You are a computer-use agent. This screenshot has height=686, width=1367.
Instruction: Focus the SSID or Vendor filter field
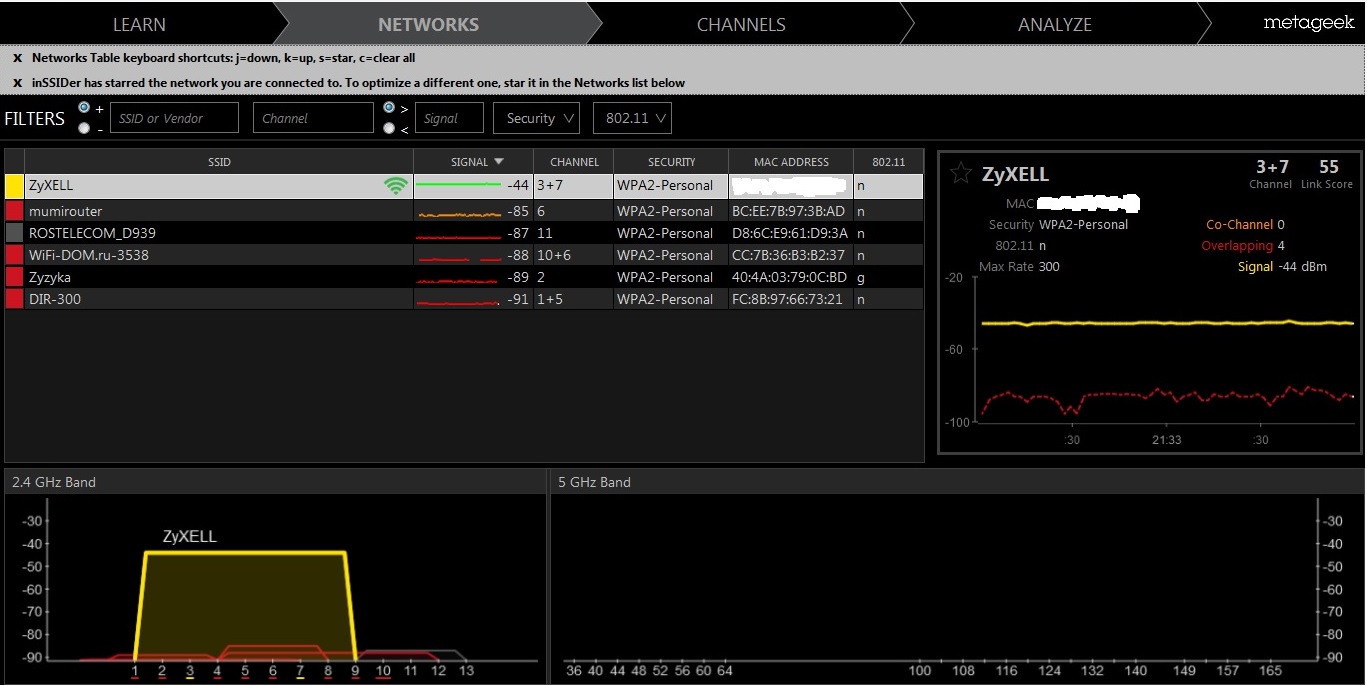click(174, 118)
